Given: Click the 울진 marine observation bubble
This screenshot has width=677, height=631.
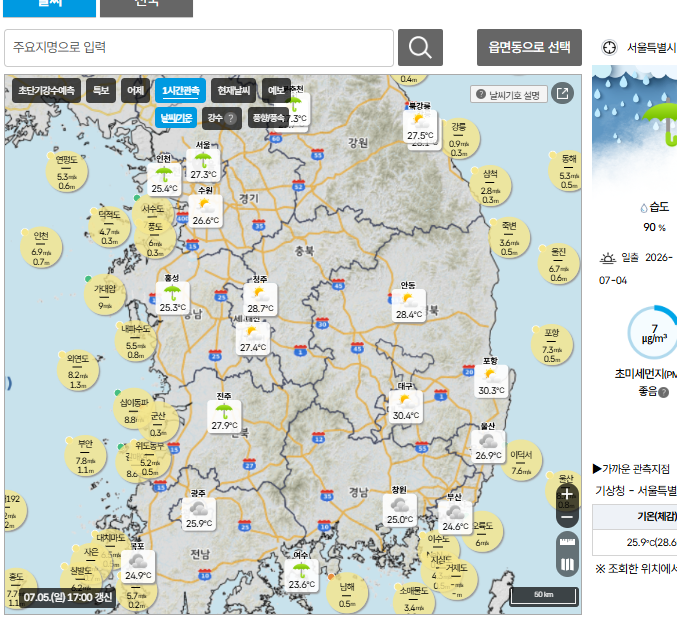Looking at the screenshot, I should point(559,264).
